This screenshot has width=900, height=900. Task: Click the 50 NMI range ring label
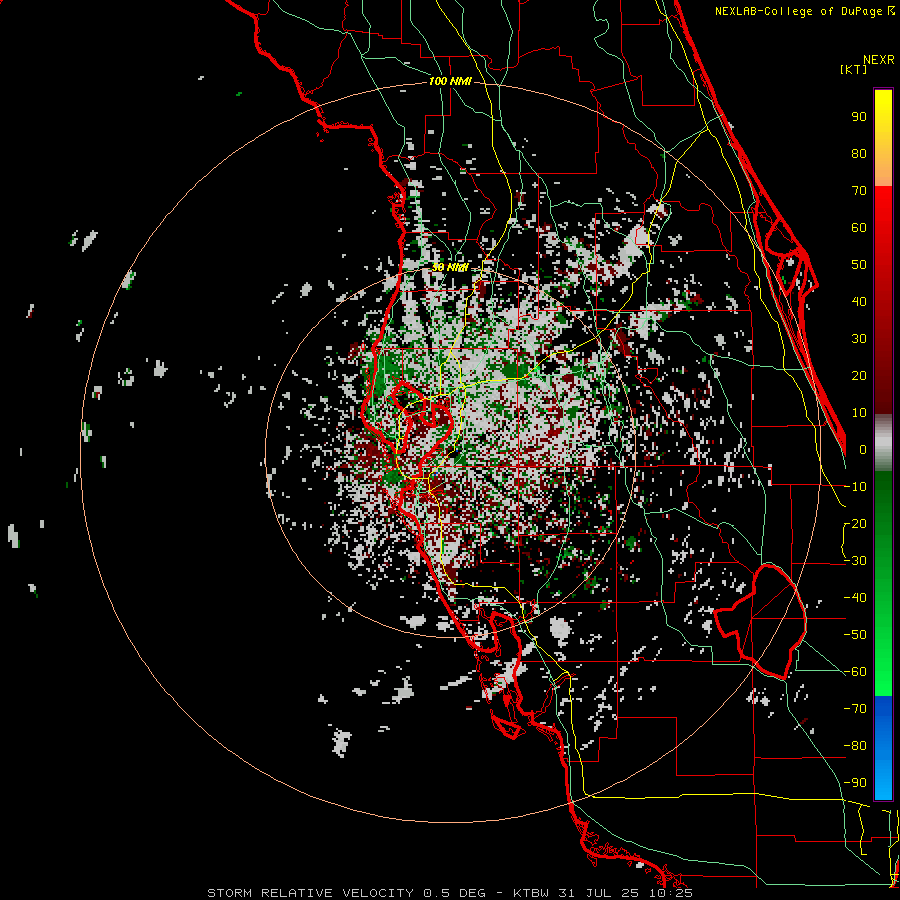click(450, 267)
